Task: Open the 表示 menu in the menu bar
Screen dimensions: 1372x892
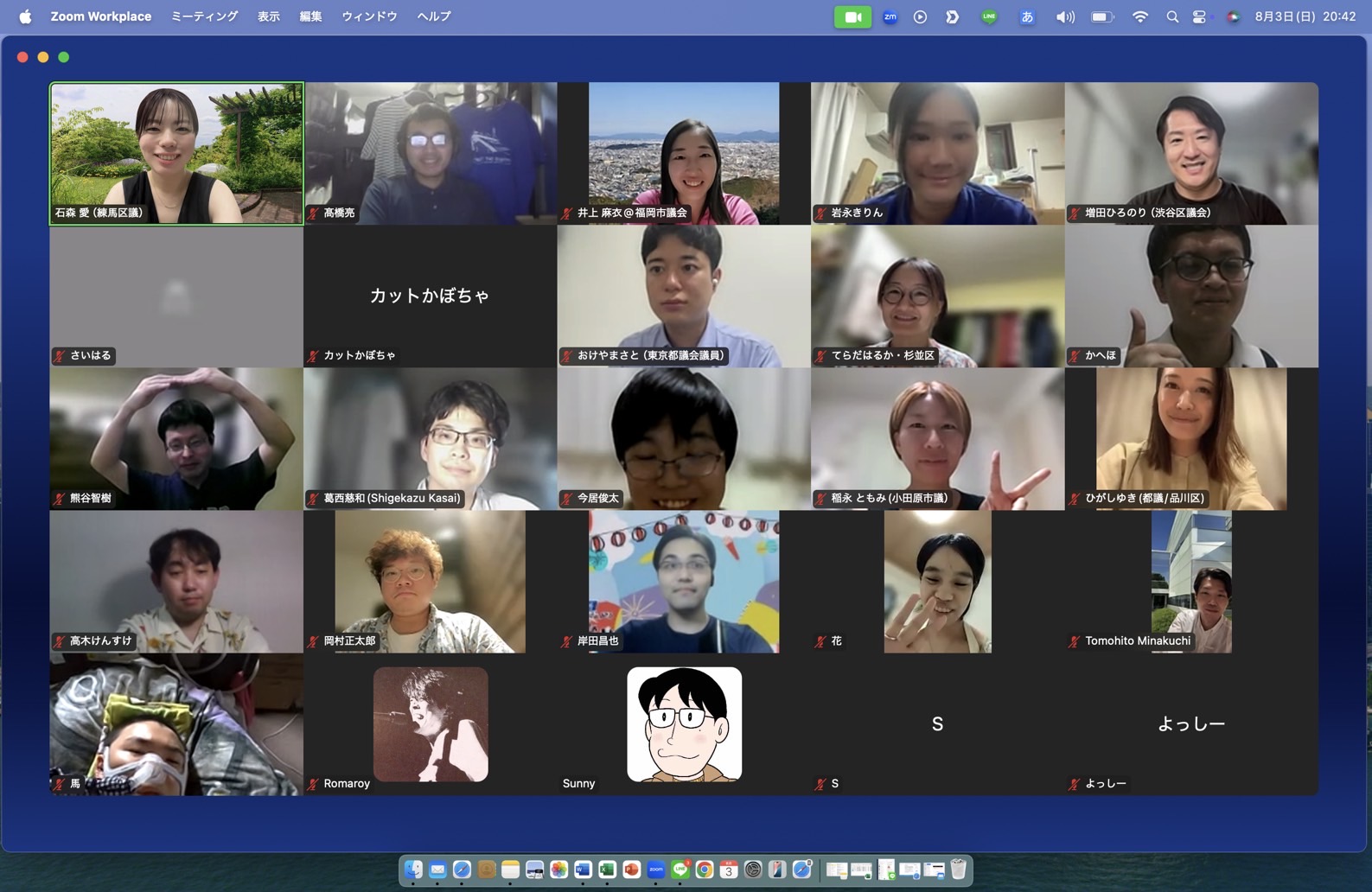Action: tap(268, 16)
